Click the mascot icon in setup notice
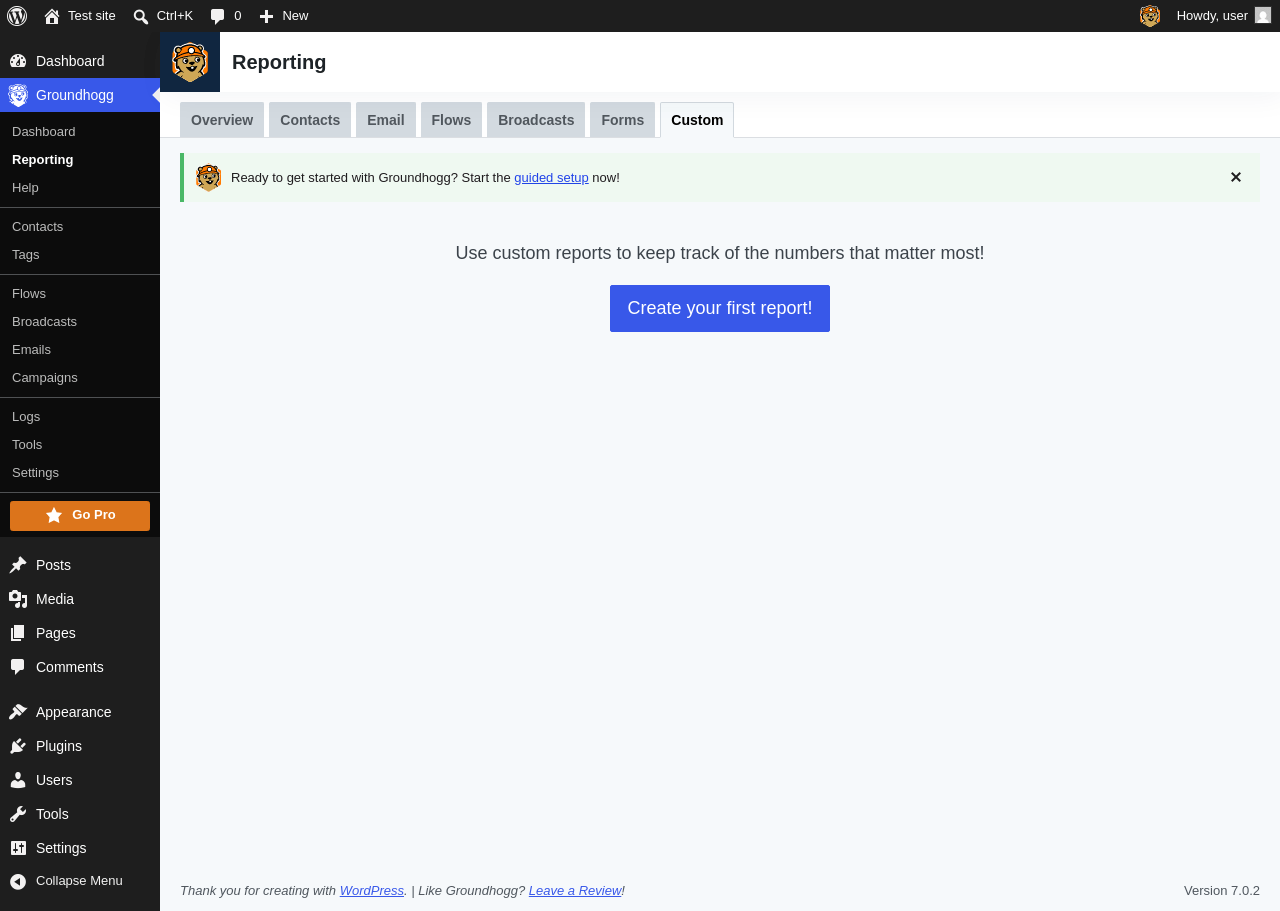Viewport: 1280px width, 911px height. 209,178
